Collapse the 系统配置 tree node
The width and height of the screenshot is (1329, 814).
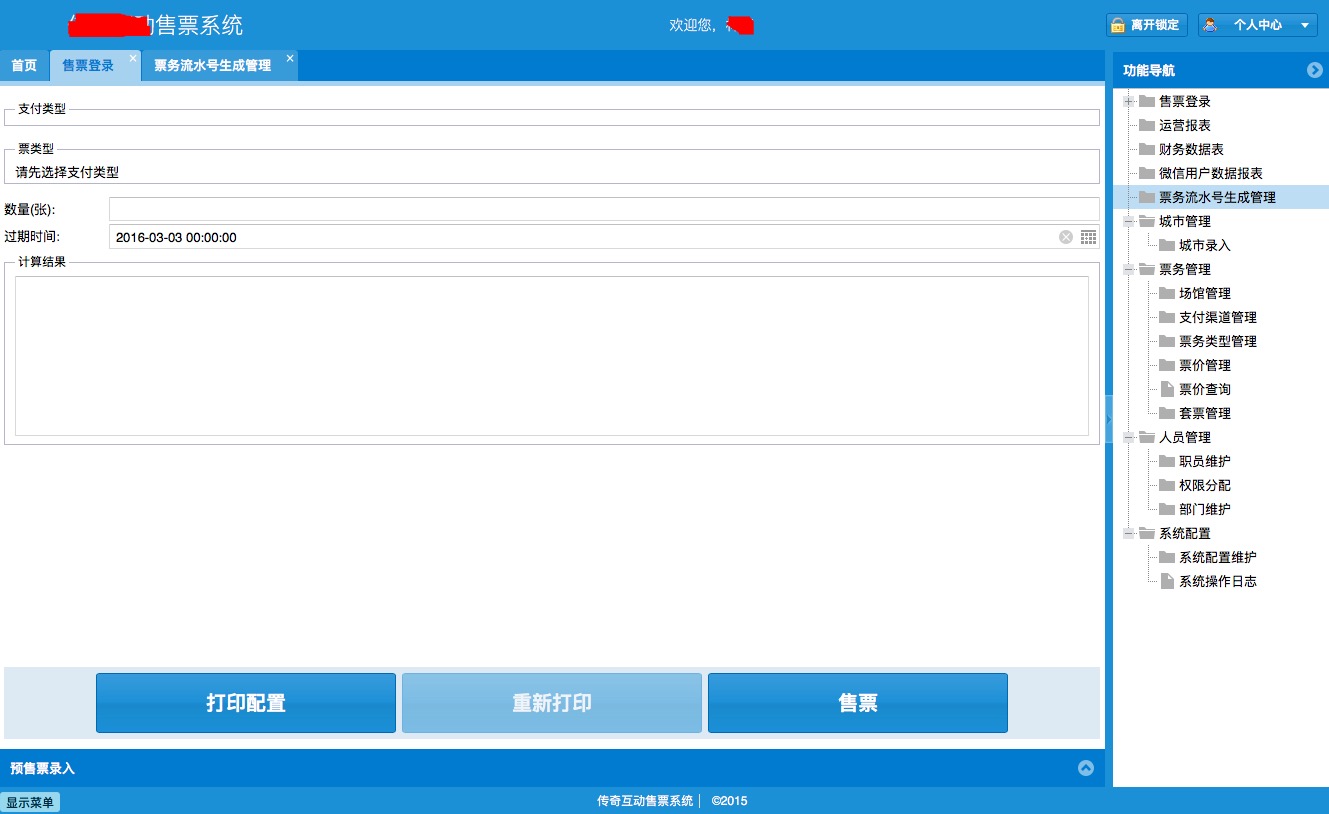coord(1129,533)
